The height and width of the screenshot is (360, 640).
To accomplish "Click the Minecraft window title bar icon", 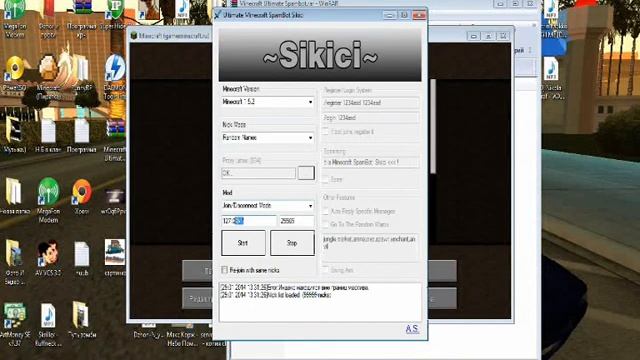I will pyautogui.click(x=134, y=36).
